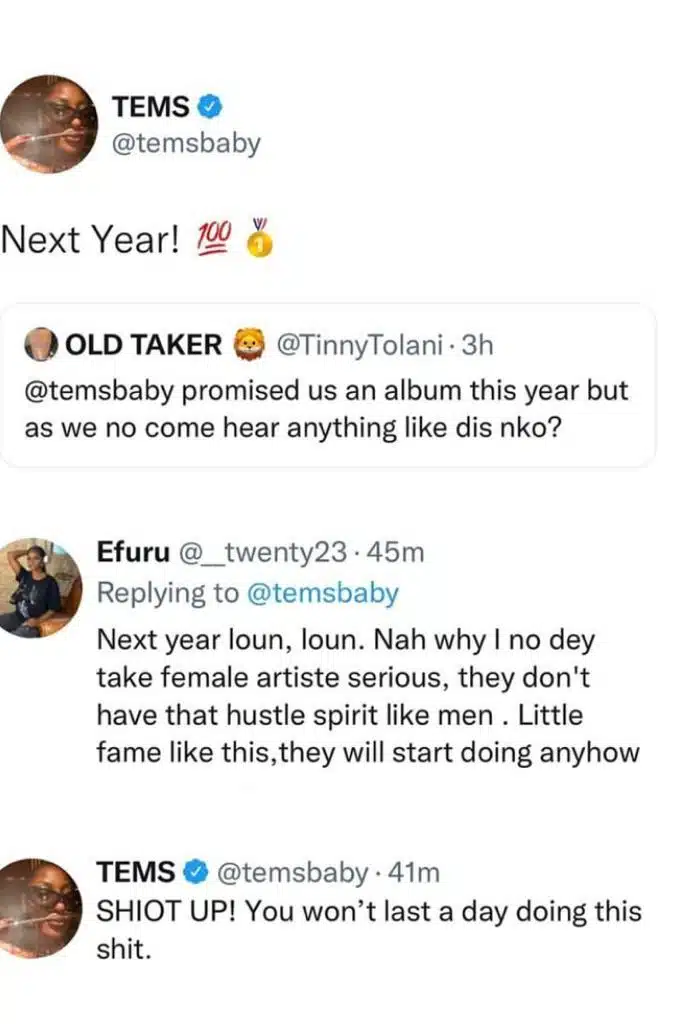
Task: Click @temsbaby in the 'Replying to' line
Action: point(321,593)
